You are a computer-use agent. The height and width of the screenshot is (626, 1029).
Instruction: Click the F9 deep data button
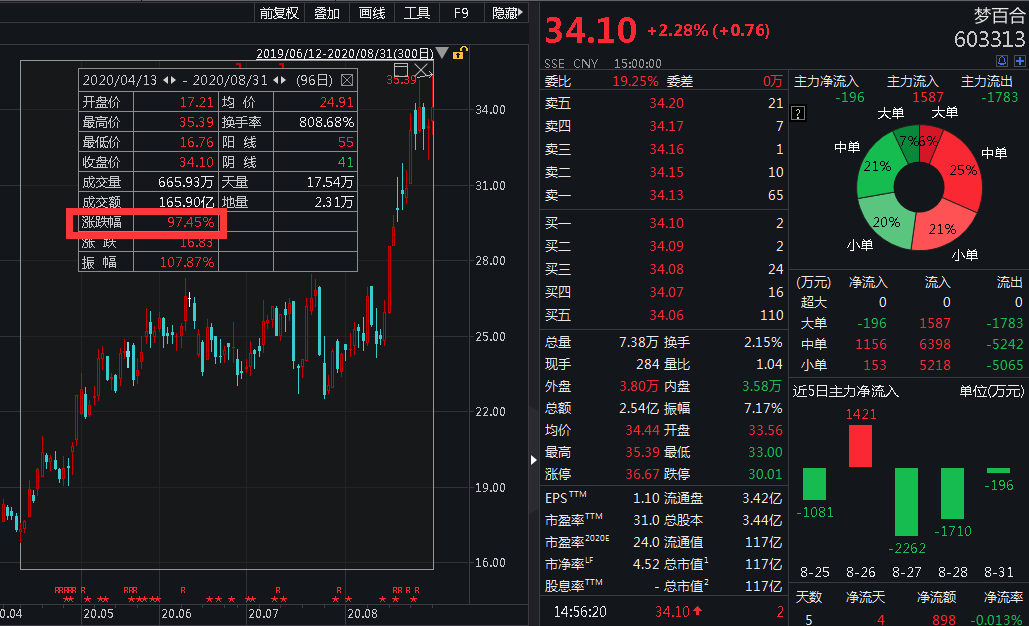[x=461, y=12]
